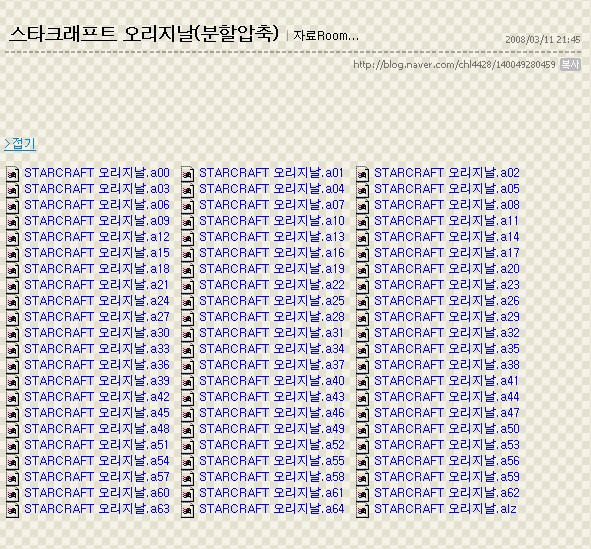
Task: Click file icon beside STARCRAFT 오리지날.a58
Action: (x=188, y=478)
